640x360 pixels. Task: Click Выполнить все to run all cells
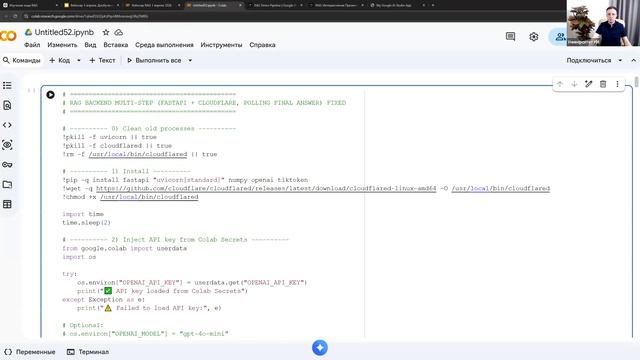click(154, 60)
